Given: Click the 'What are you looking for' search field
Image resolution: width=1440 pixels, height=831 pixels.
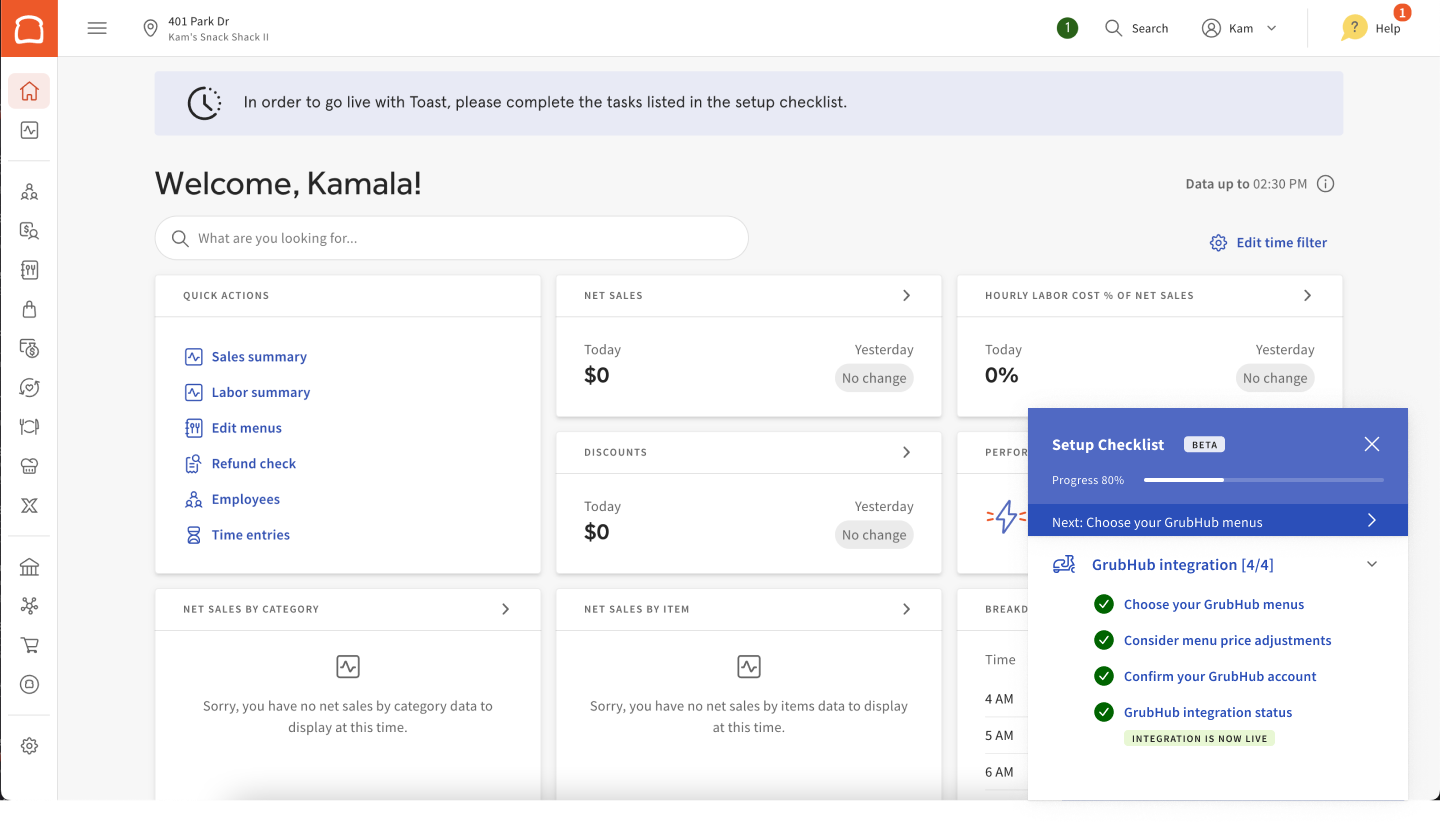Looking at the screenshot, I should (452, 238).
